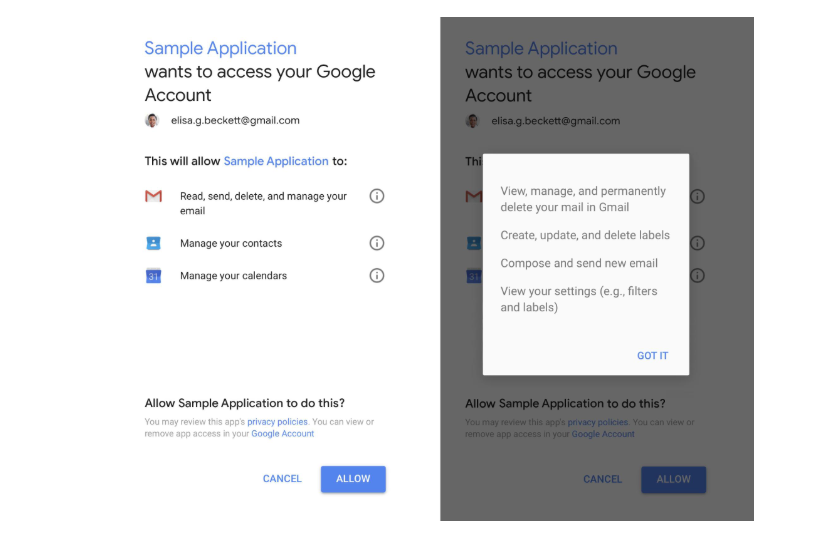Click the undimmed contacts icon beside Manage your contacts
The height and width of the screenshot is (546, 840).
pos(153,243)
